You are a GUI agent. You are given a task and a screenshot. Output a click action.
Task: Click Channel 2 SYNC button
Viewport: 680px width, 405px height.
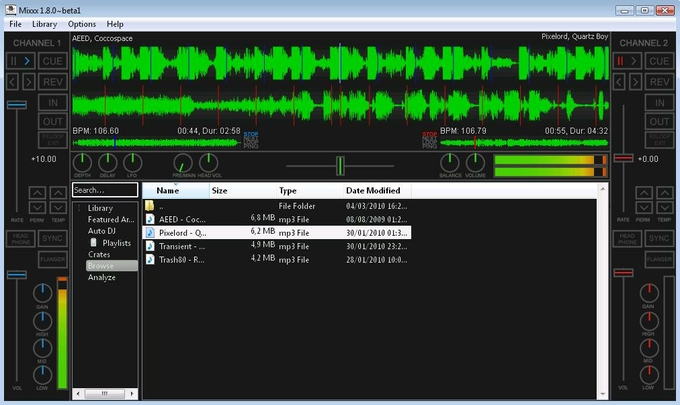(x=659, y=238)
